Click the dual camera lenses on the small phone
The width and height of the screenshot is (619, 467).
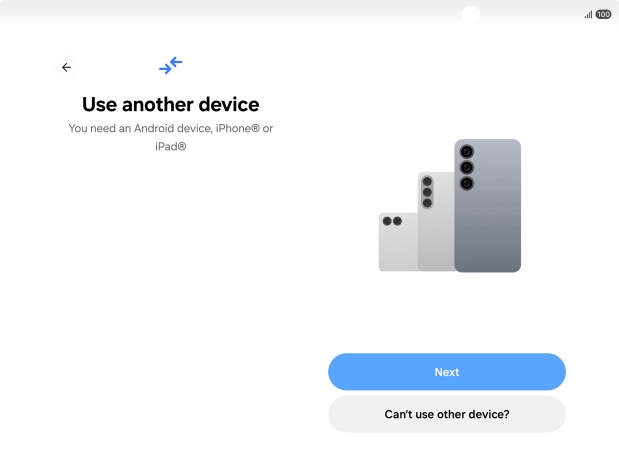pyautogui.click(x=392, y=221)
